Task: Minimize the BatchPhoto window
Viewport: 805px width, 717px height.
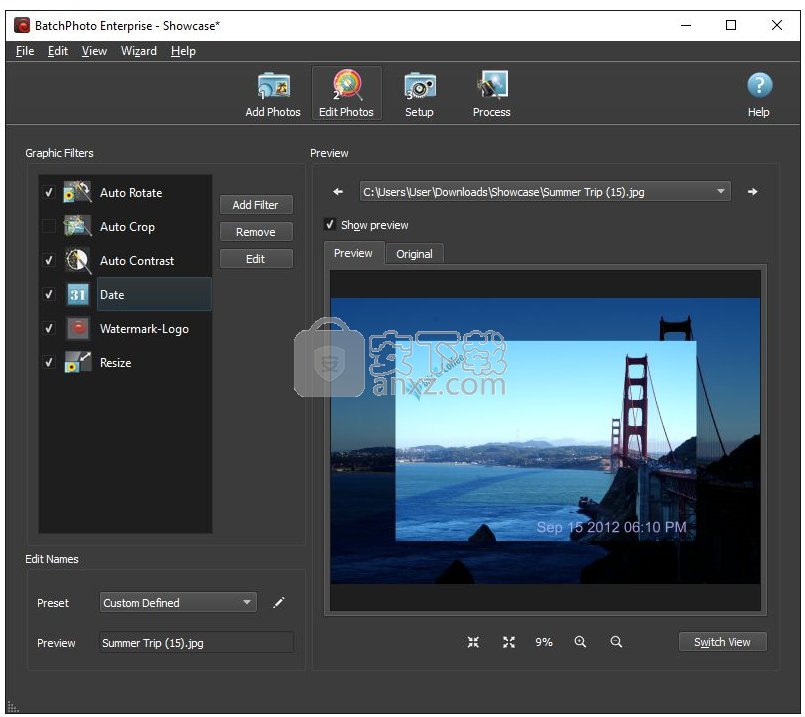Action: click(x=686, y=25)
